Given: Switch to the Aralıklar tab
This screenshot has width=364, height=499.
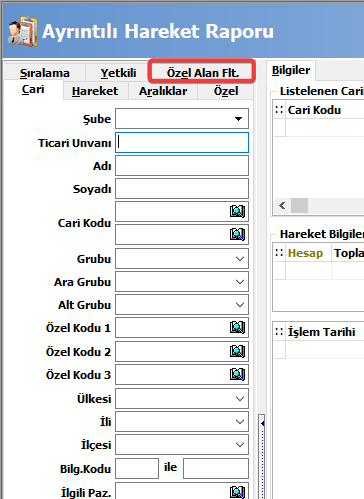Looking at the screenshot, I should 163,91.
